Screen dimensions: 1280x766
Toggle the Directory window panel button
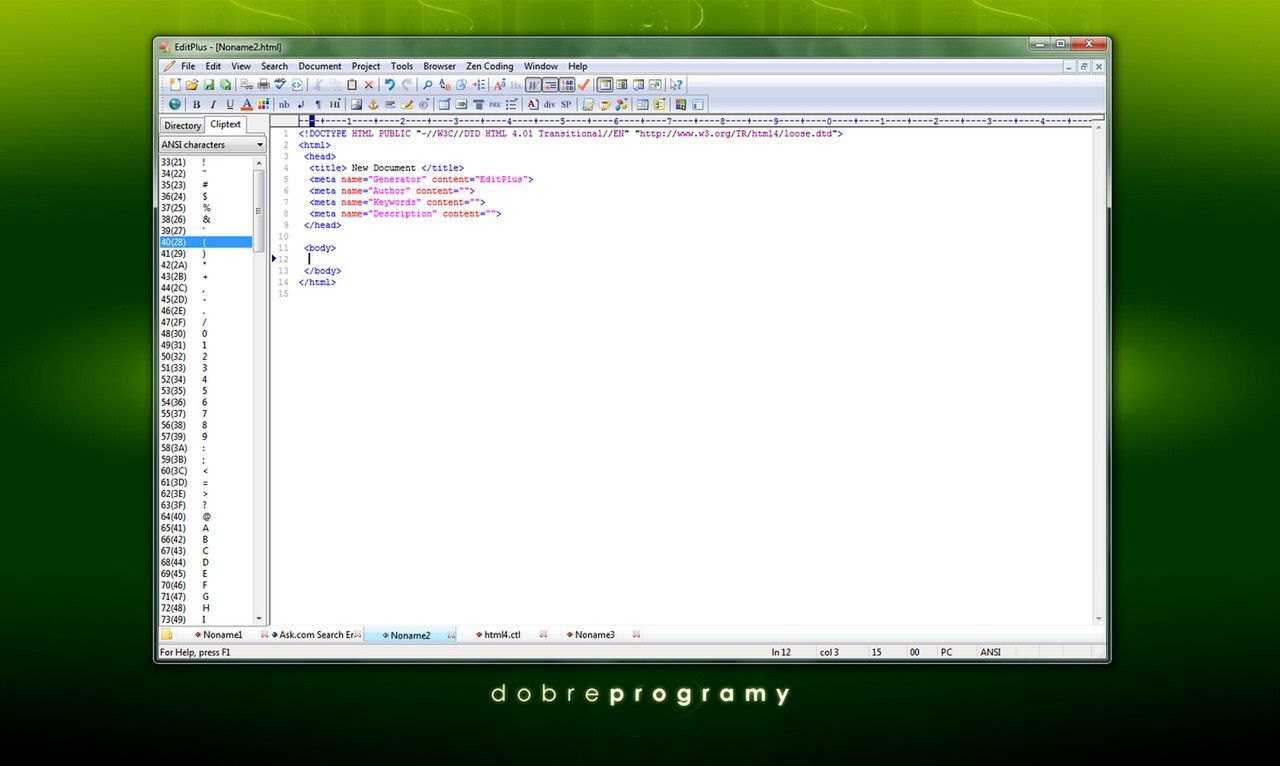coord(604,85)
